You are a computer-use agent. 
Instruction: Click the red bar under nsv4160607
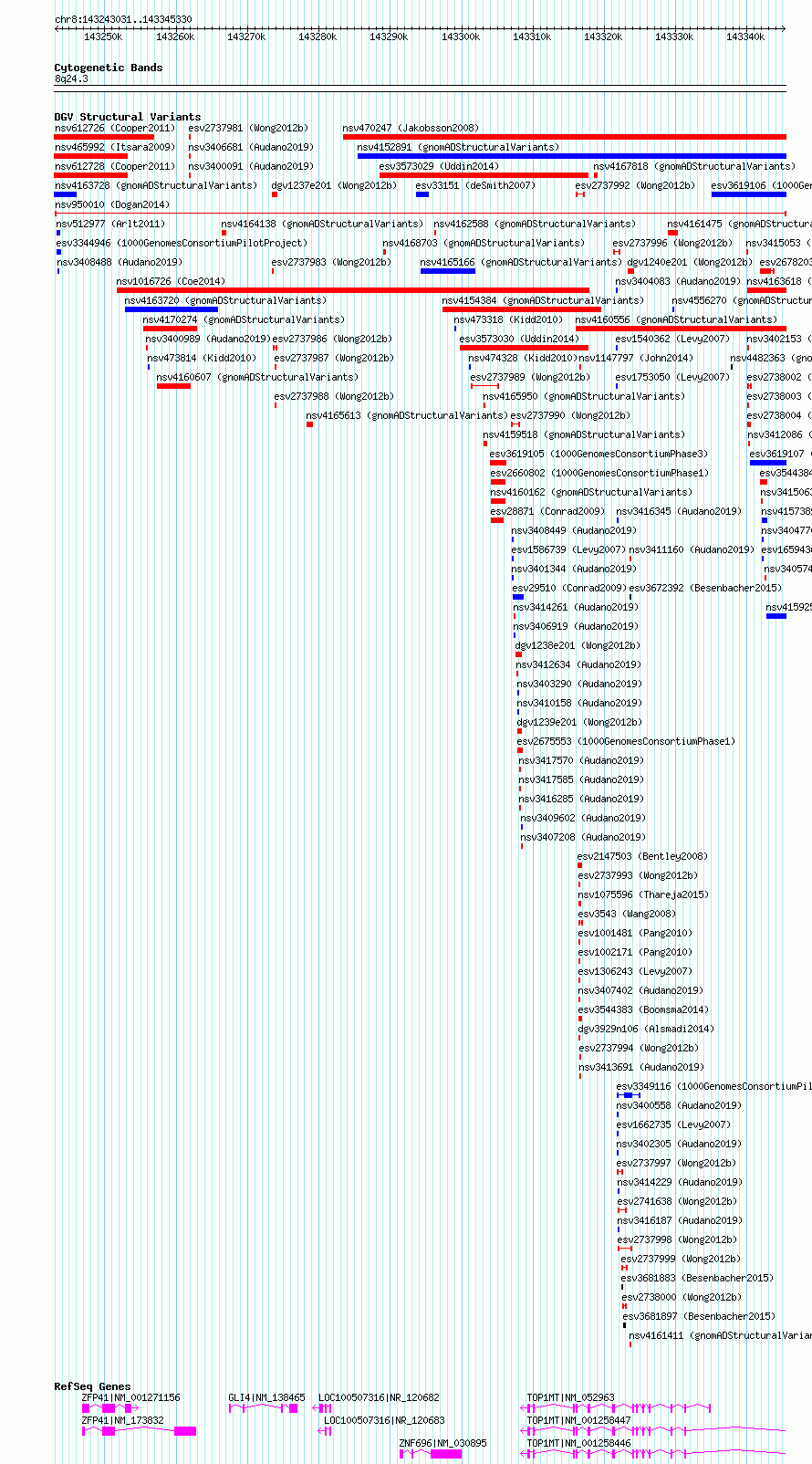[173, 386]
